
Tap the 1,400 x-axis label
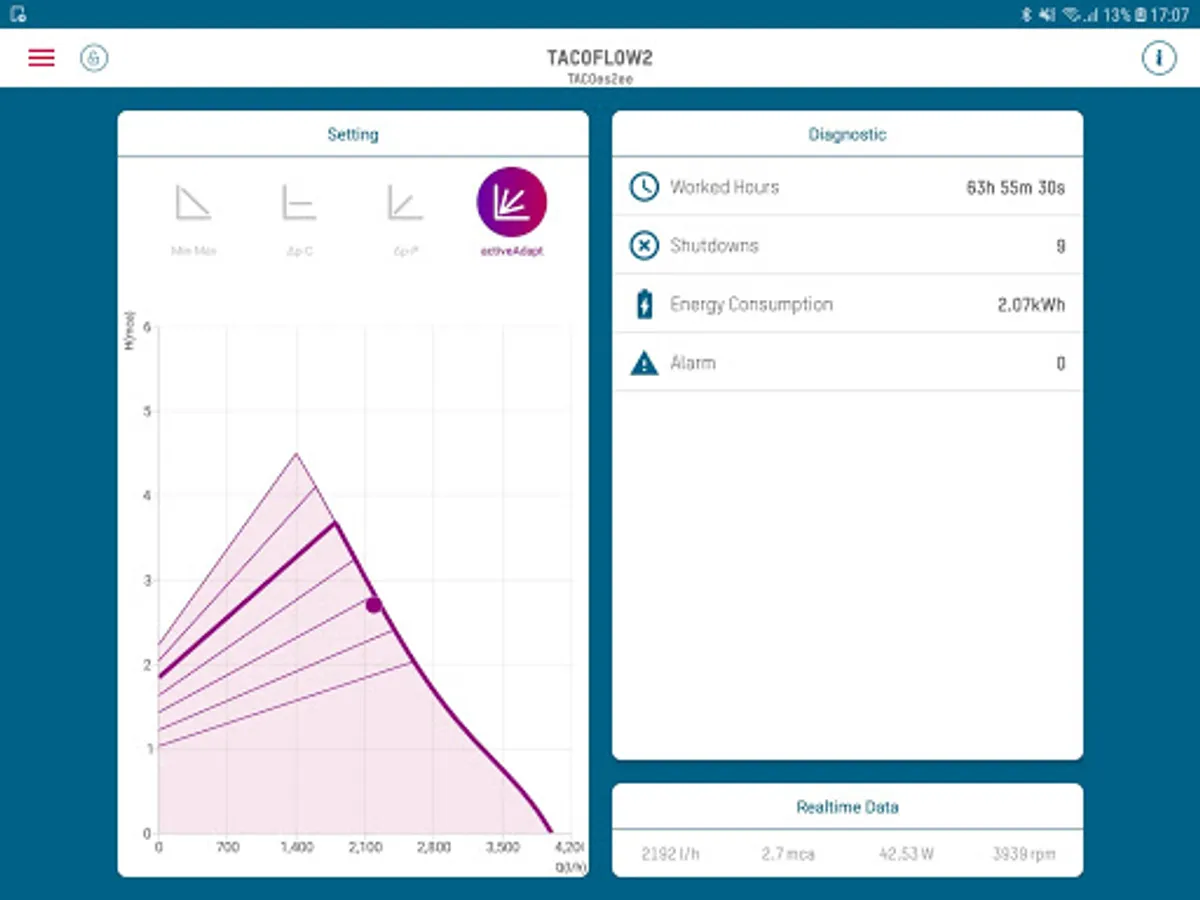pyautogui.click(x=296, y=847)
